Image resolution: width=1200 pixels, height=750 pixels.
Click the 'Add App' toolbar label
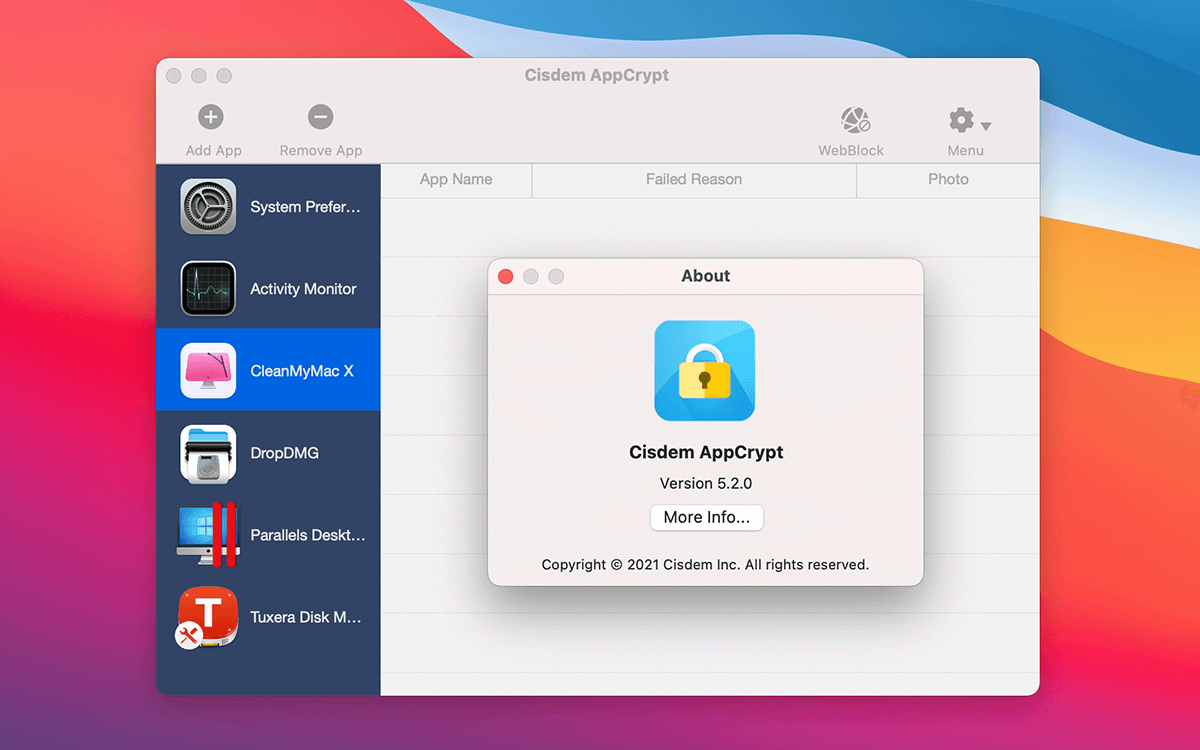click(214, 151)
